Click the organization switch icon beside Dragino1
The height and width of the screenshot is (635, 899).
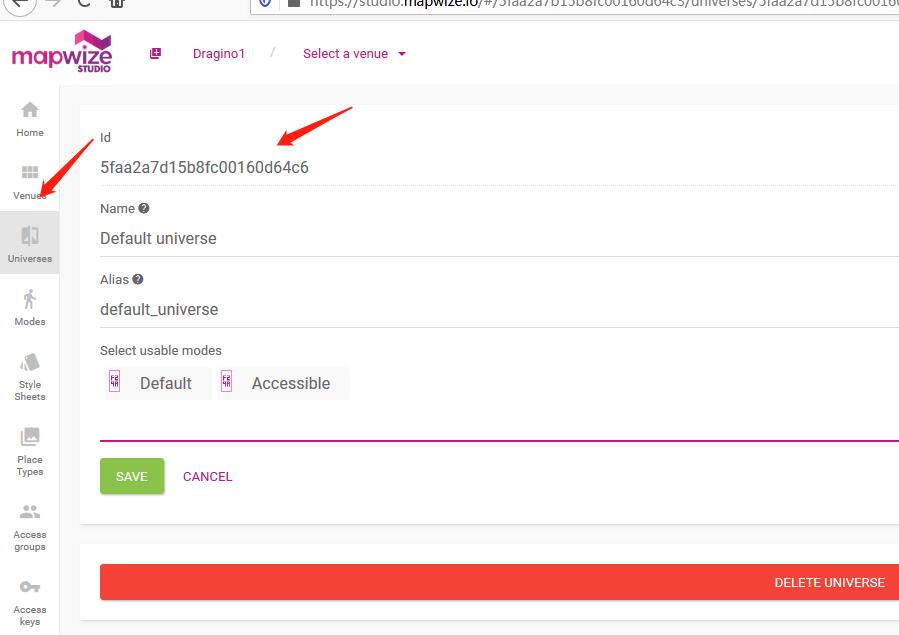click(155, 53)
